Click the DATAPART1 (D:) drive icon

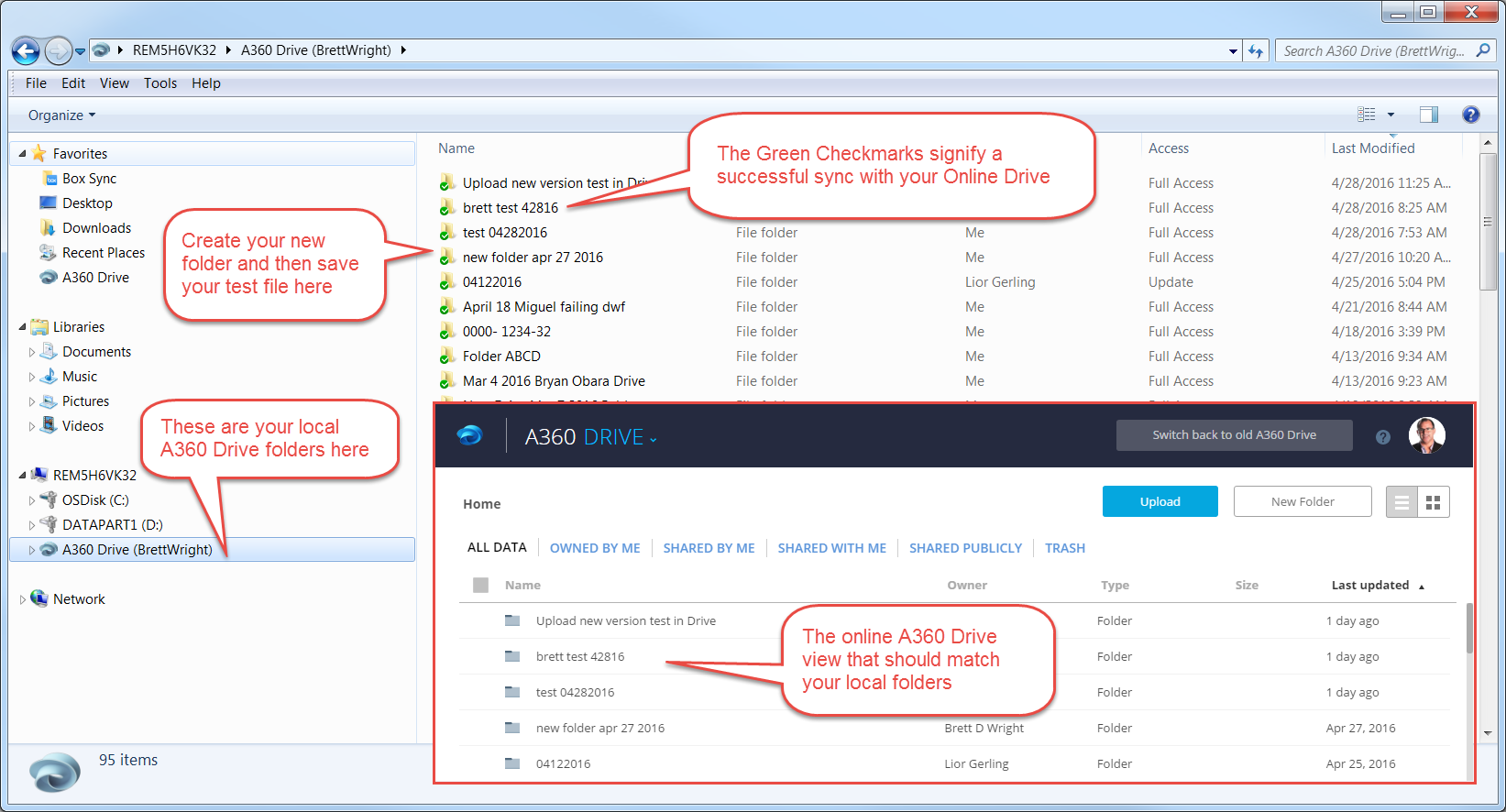[x=49, y=524]
